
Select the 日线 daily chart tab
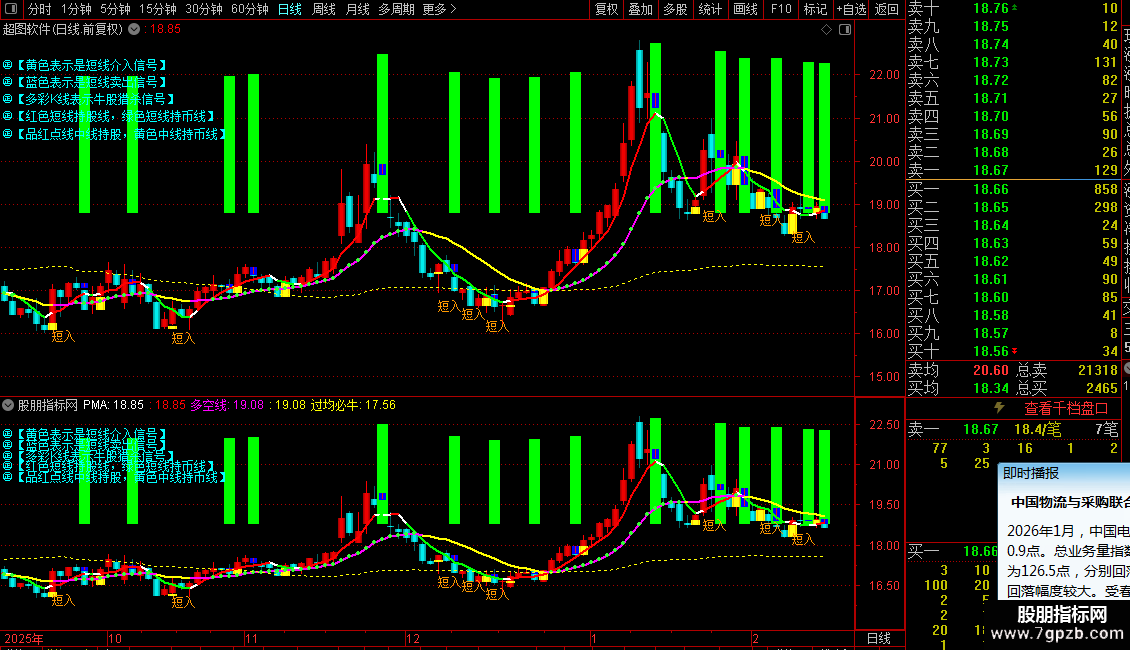290,9
